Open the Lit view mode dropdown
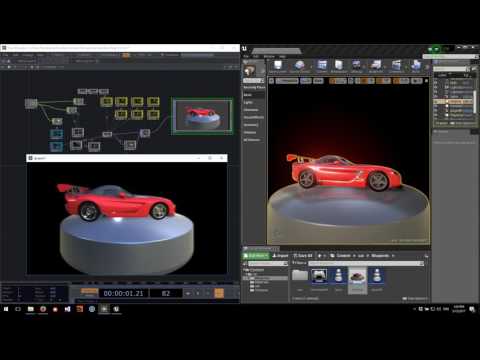 point(305,81)
